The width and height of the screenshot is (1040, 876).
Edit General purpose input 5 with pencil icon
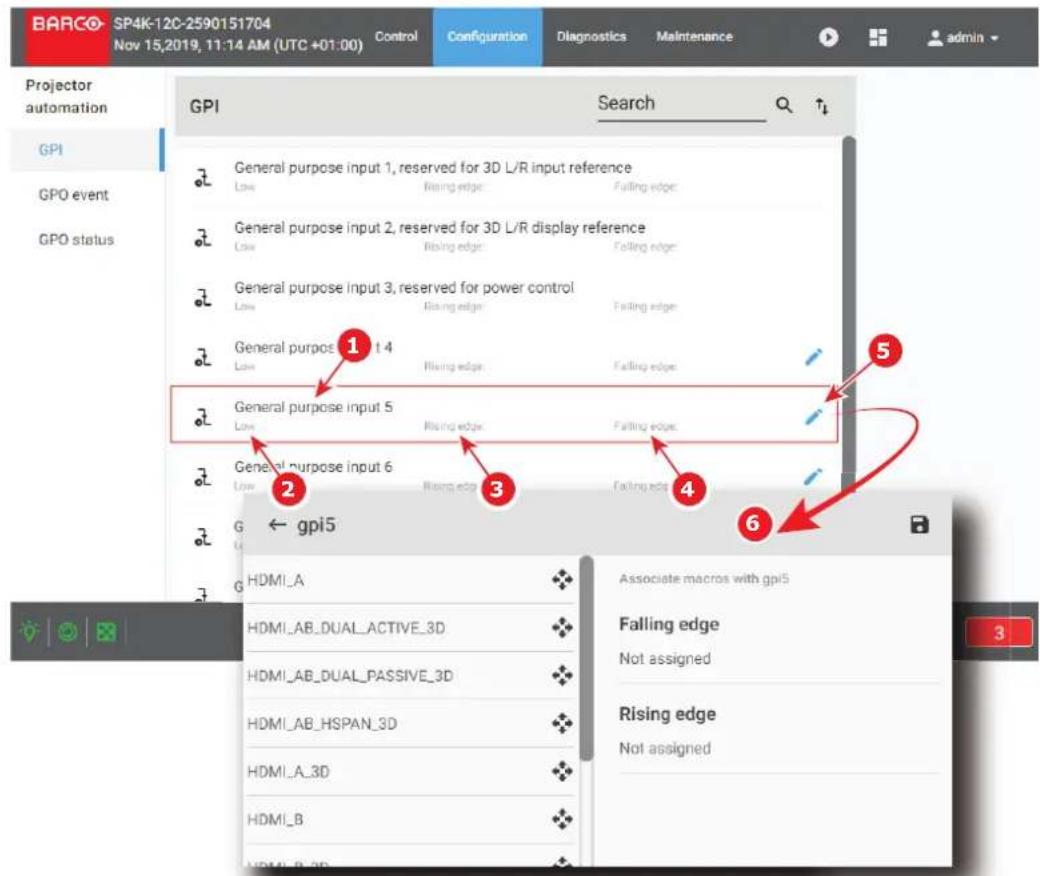tap(813, 416)
